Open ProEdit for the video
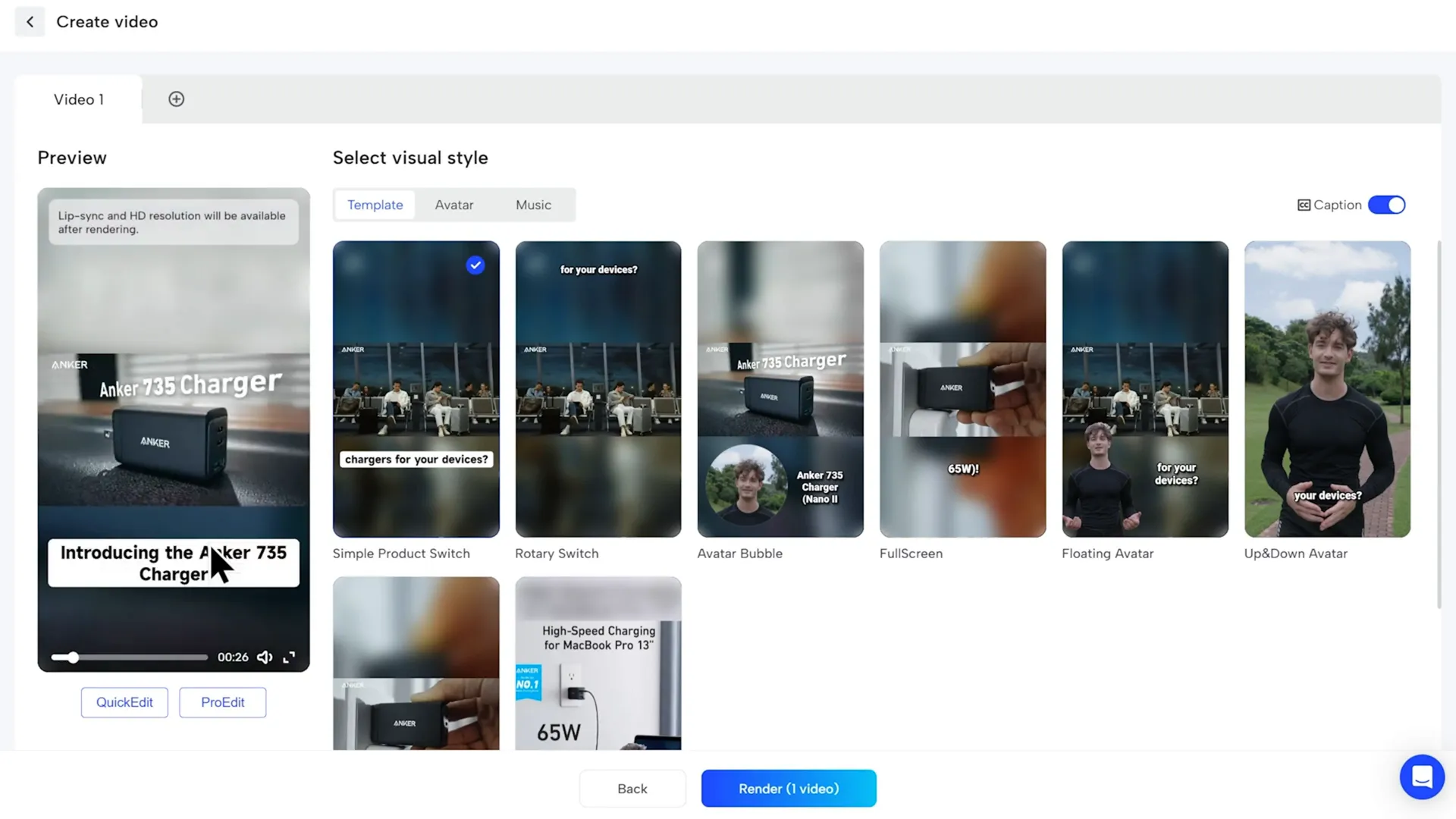The image size is (1456, 819). click(222, 702)
